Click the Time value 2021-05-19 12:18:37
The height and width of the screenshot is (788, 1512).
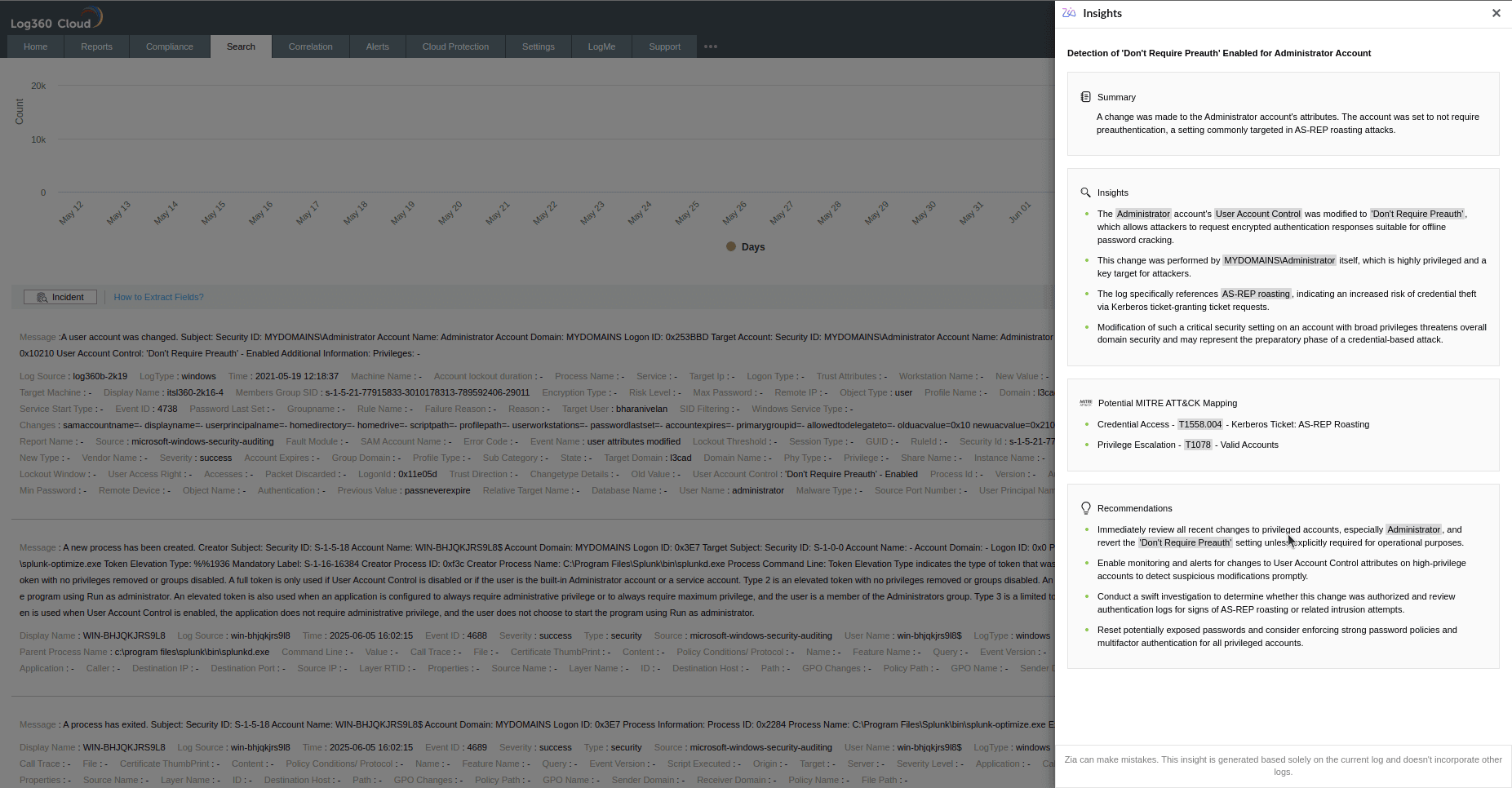point(297,376)
